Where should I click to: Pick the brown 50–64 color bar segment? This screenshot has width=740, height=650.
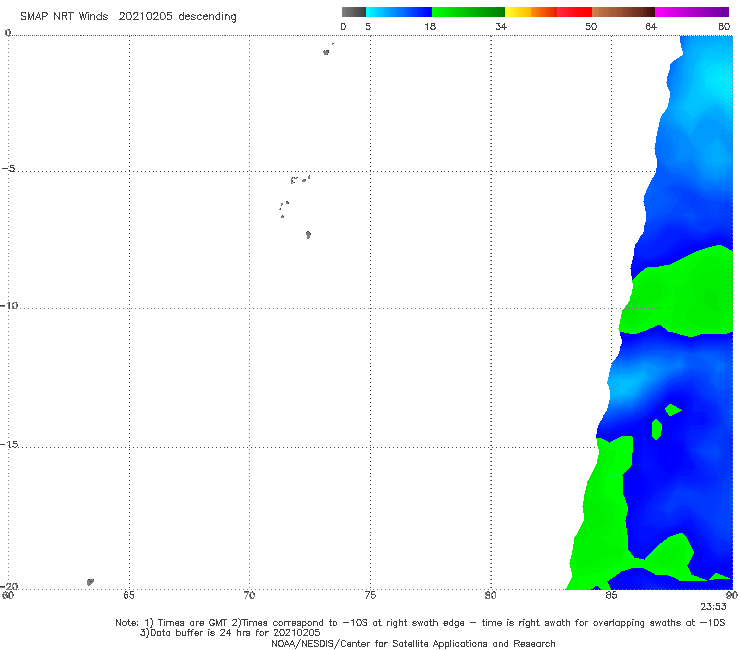(623, 12)
